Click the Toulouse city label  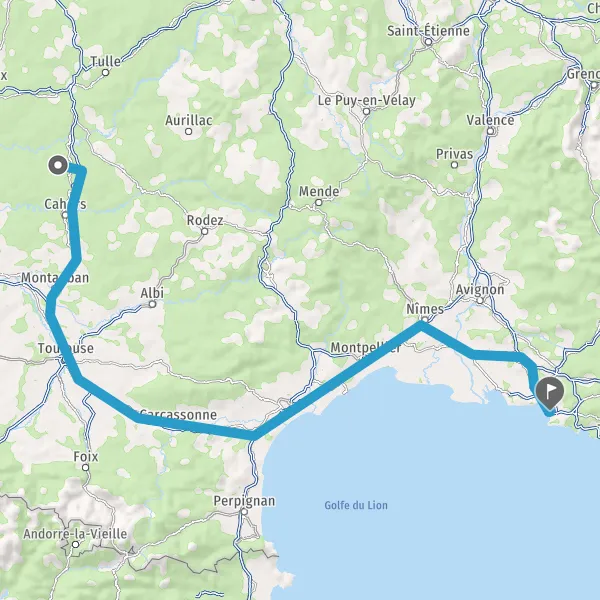click(66, 348)
